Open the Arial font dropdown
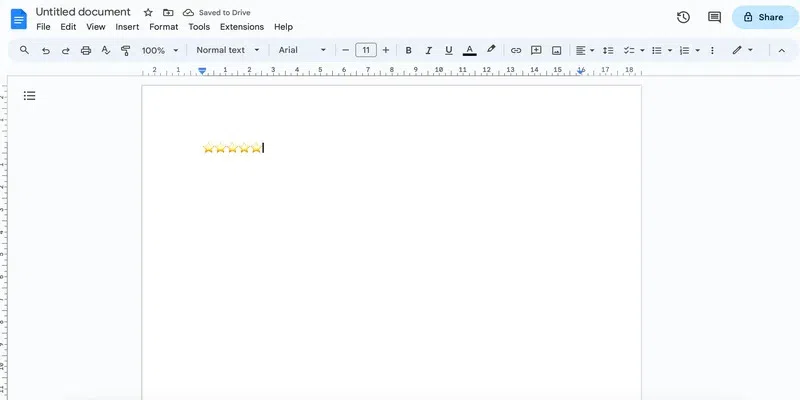The width and height of the screenshot is (800, 400). (302, 50)
